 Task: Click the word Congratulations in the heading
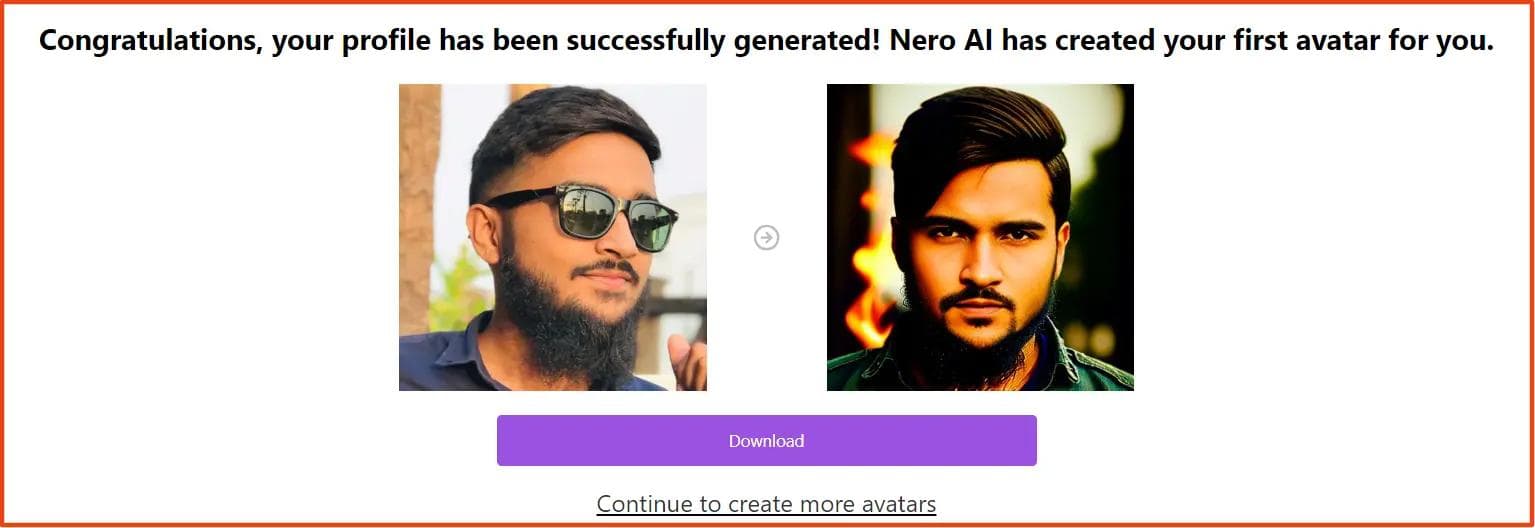pyautogui.click(x=150, y=42)
